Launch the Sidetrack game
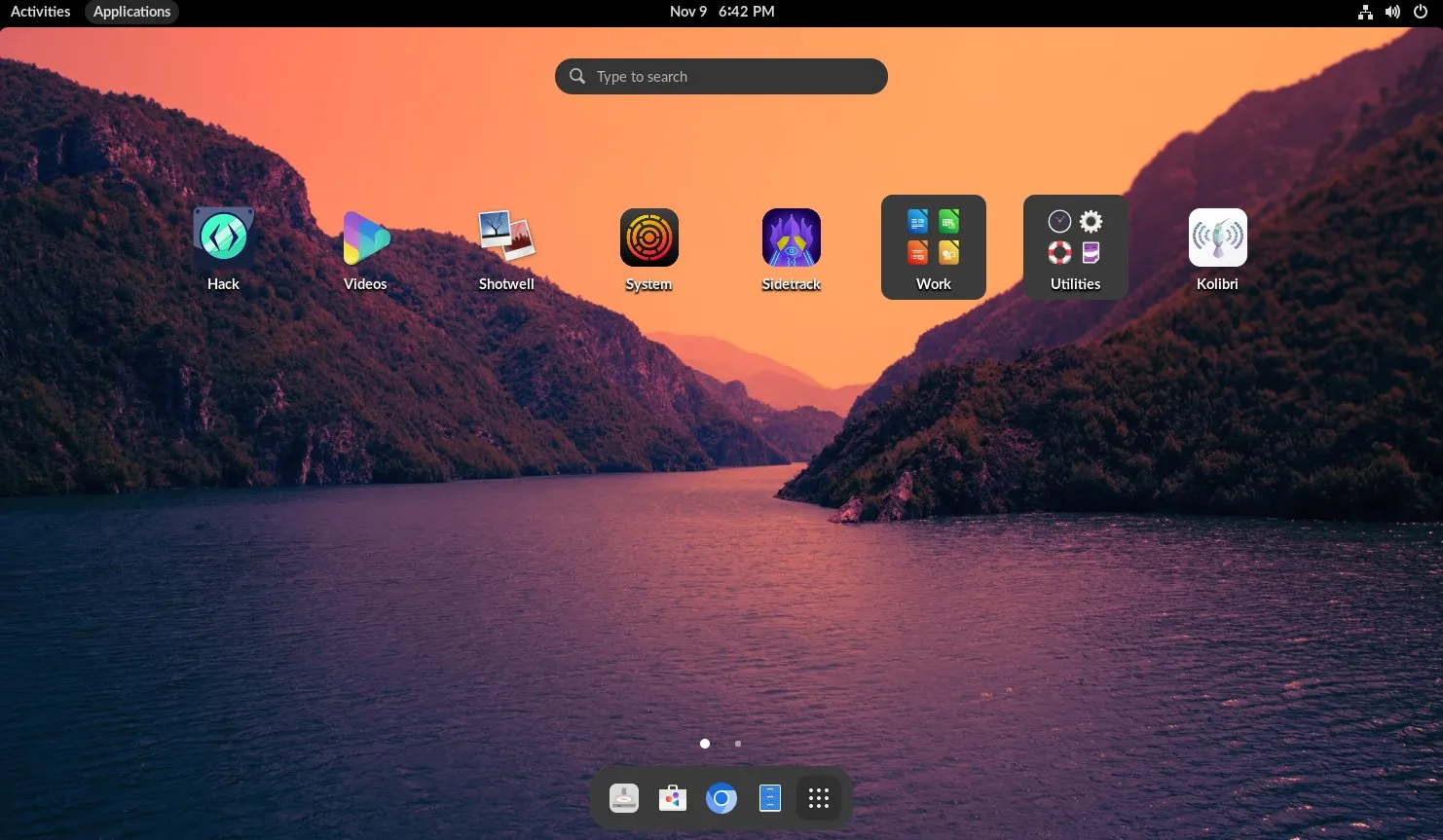 [x=791, y=237]
